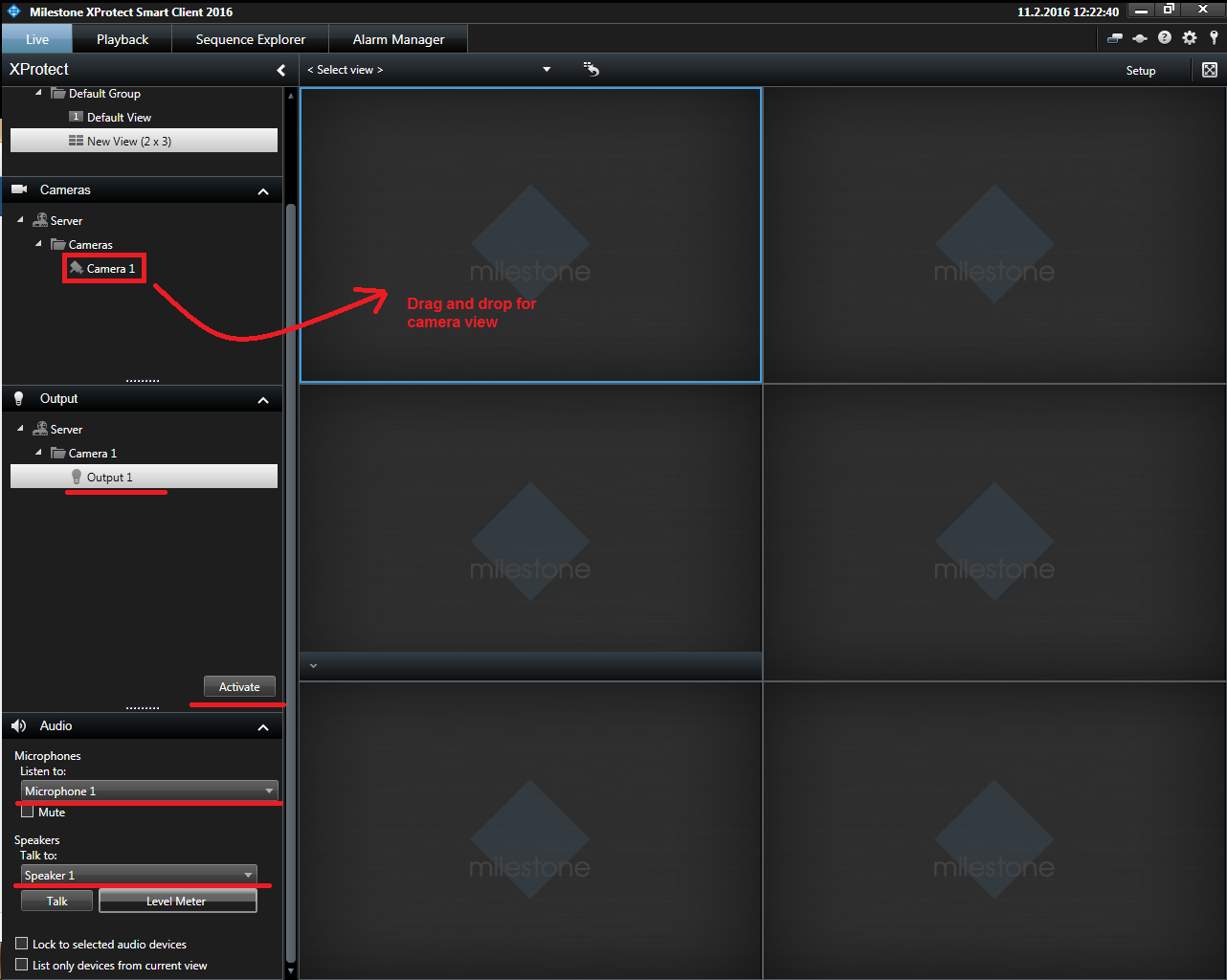The image size is (1227, 980).
Task: Open the Speaker 1 dropdown
Action: point(139,875)
